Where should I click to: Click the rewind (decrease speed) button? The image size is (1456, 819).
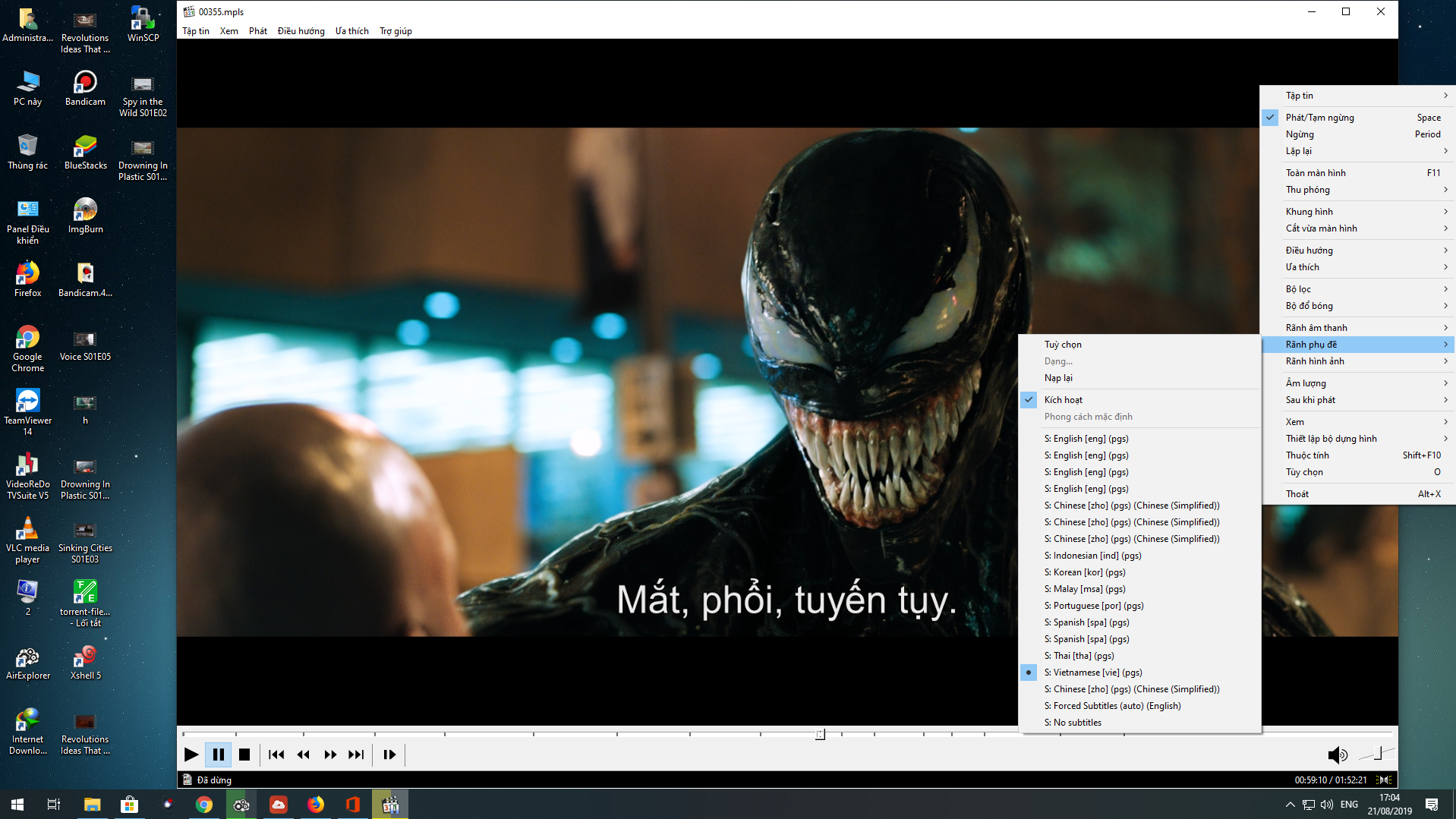(304, 754)
